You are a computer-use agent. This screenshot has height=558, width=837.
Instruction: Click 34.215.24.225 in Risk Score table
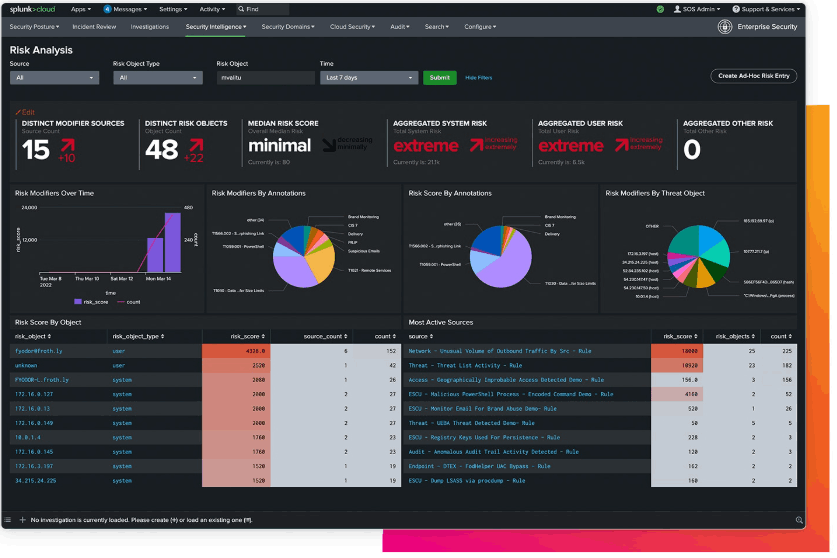pyautogui.click(x=35, y=481)
